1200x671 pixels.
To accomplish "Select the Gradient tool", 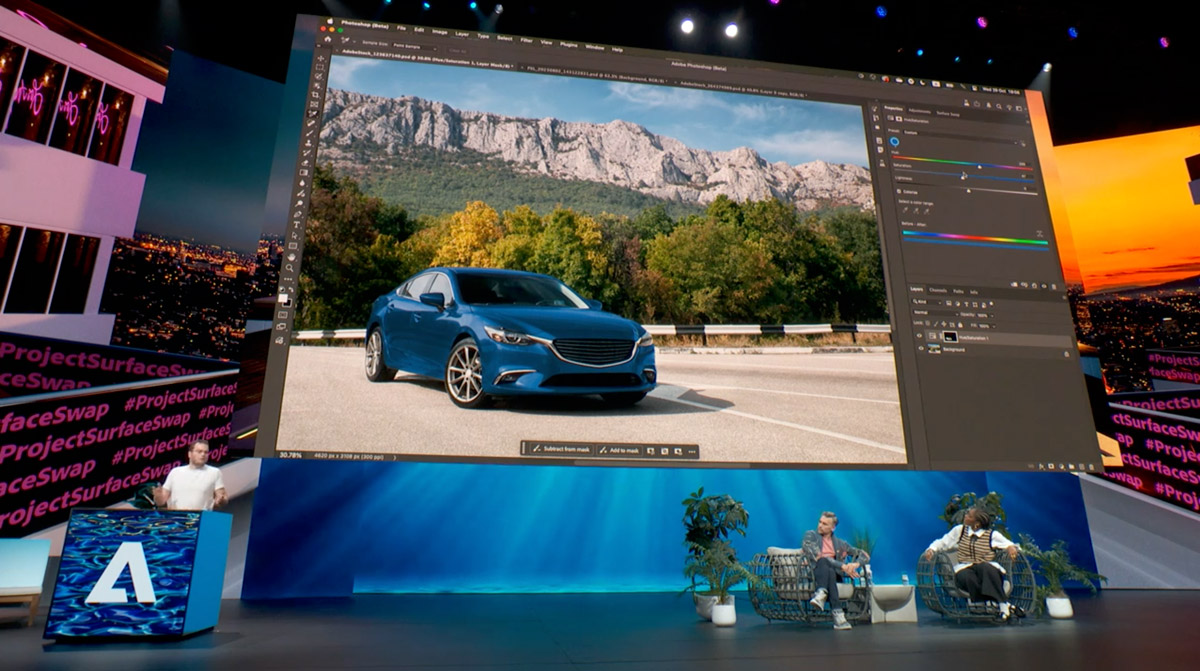I will point(303,172).
